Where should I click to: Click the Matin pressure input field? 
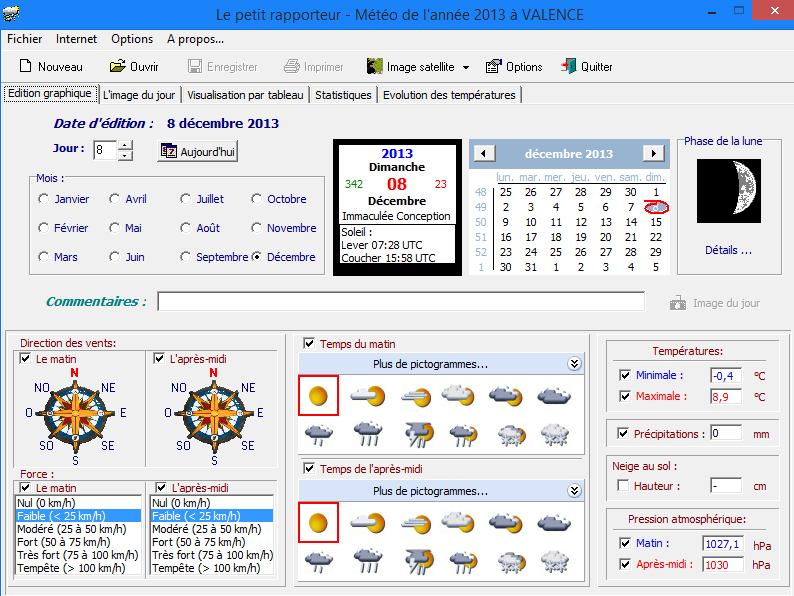tap(724, 544)
